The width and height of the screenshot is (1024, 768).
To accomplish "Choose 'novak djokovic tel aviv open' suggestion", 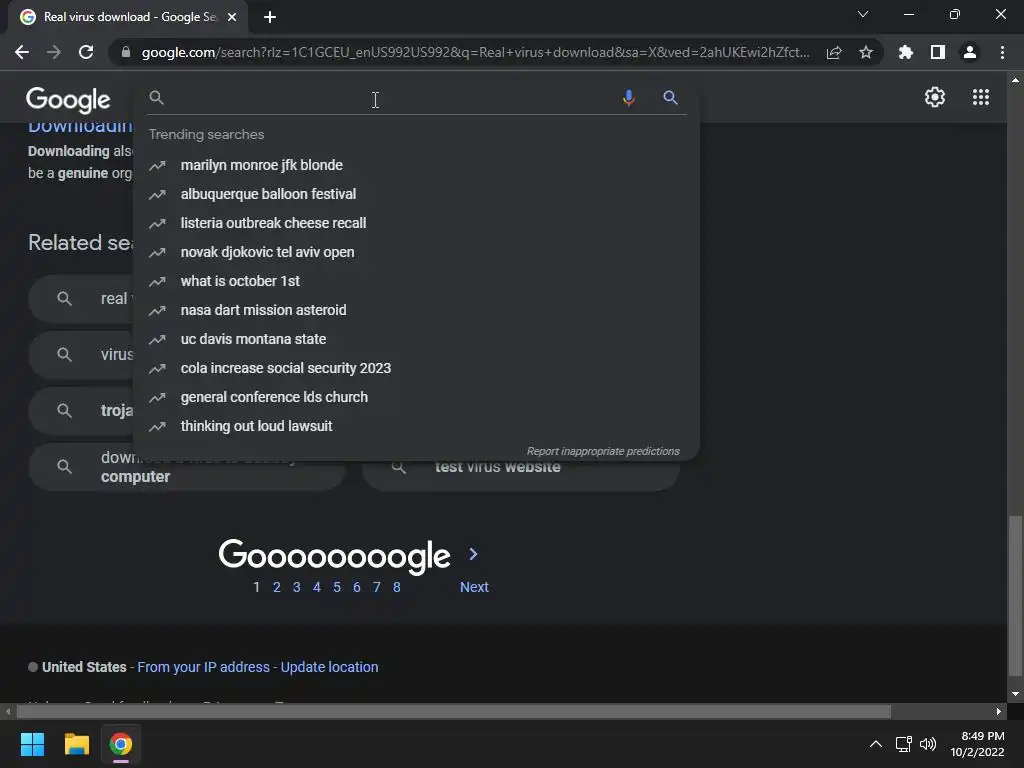I will [x=267, y=252].
